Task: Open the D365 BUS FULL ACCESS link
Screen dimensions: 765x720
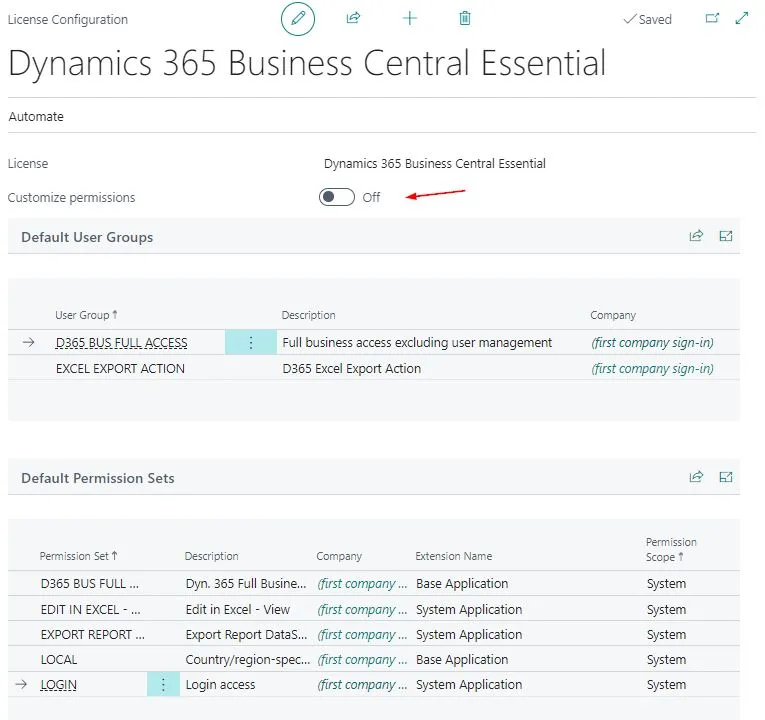Action: point(121,343)
